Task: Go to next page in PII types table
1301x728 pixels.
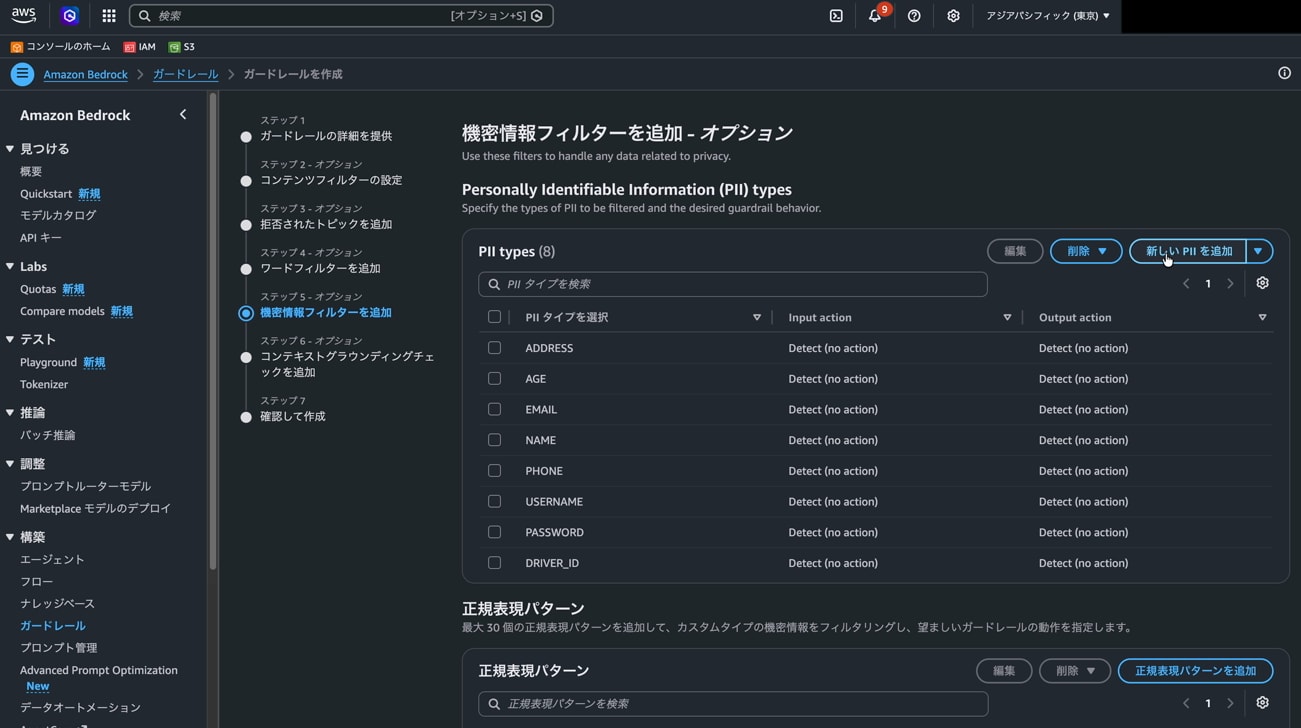Action: (x=1230, y=284)
